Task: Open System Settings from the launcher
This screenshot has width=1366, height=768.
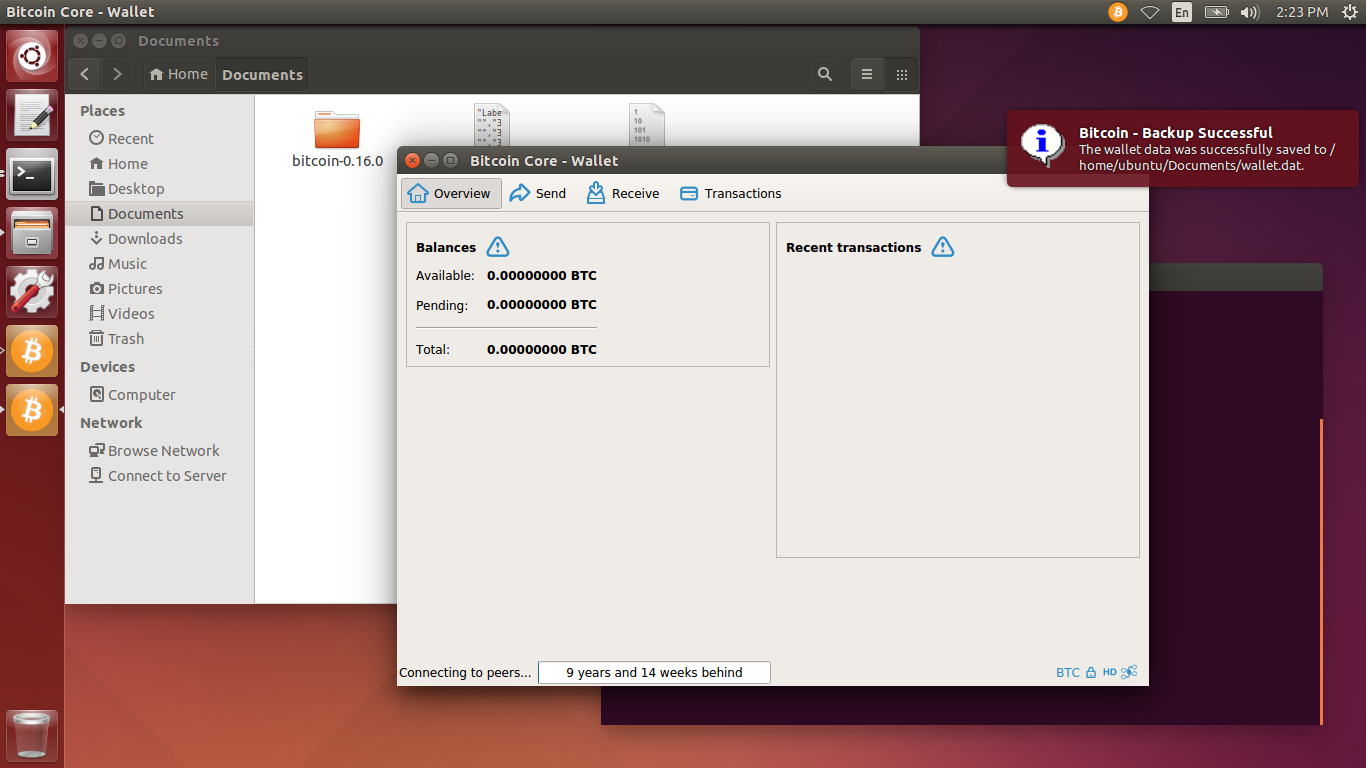Action: tap(32, 292)
